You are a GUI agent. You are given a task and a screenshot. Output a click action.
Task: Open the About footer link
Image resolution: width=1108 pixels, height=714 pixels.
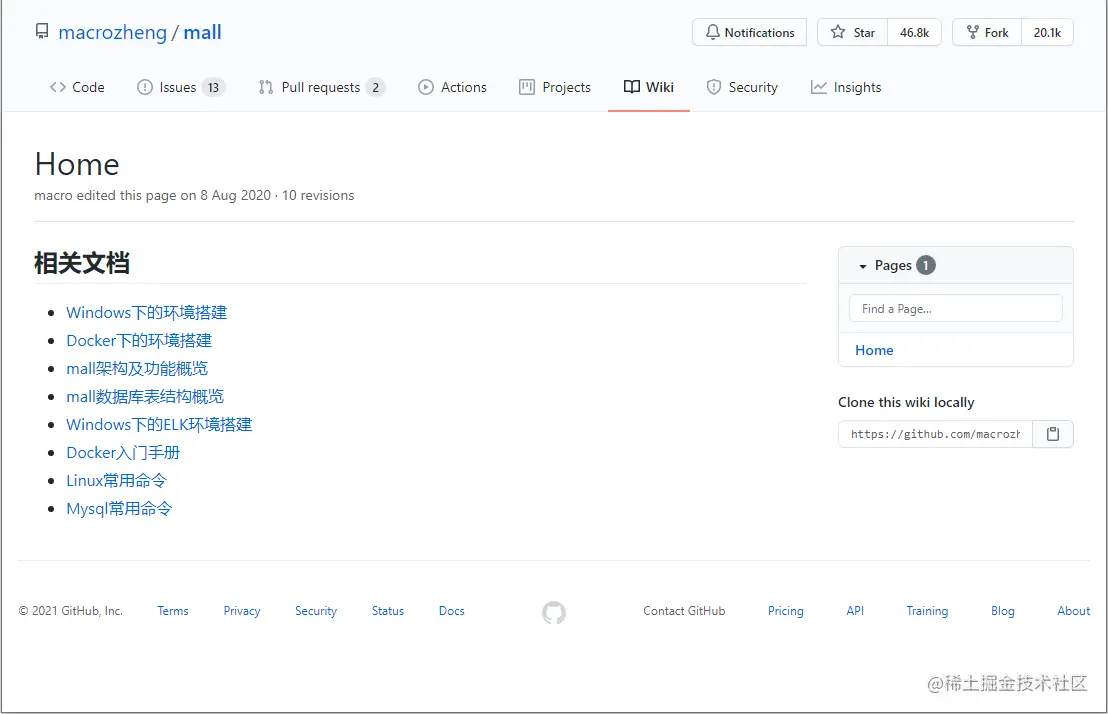click(x=1073, y=611)
